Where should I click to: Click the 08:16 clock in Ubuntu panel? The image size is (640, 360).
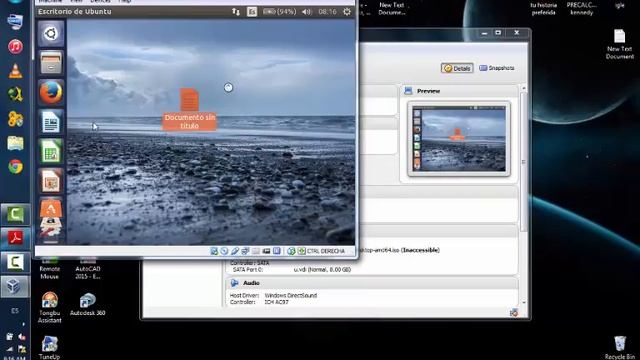[327, 12]
